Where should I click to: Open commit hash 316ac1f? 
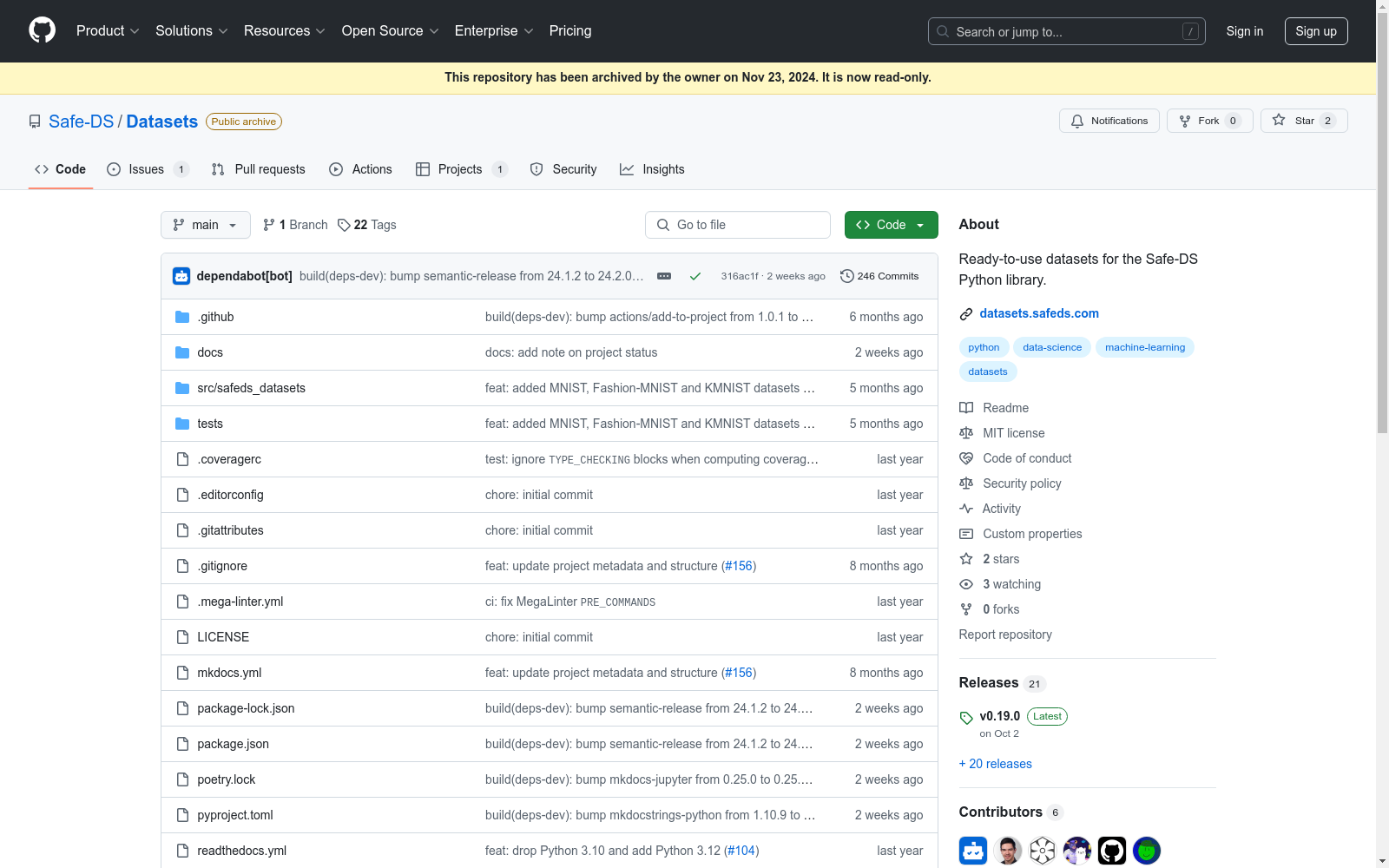(x=740, y=276)
